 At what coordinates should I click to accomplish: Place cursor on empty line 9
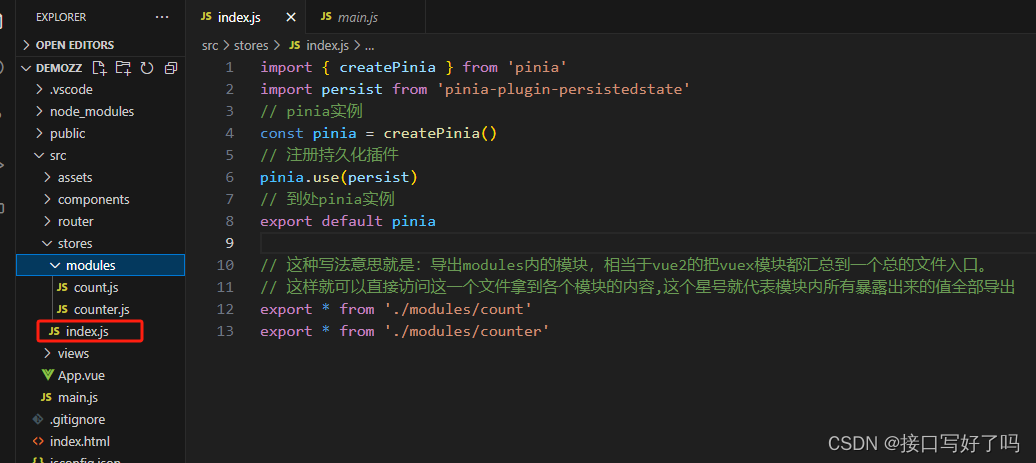(x=500, y=243)
